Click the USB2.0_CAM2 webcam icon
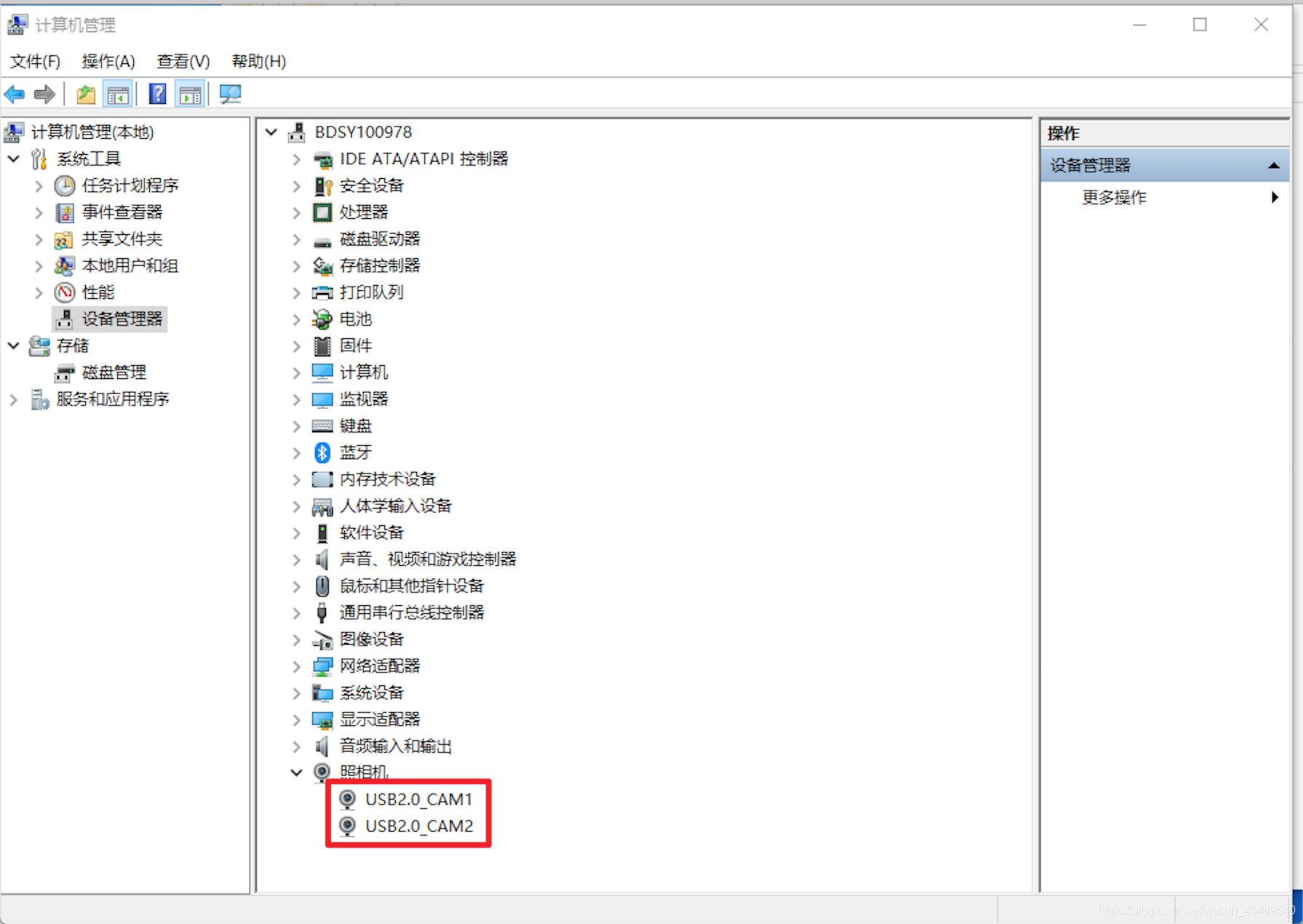 pos(348,826)
